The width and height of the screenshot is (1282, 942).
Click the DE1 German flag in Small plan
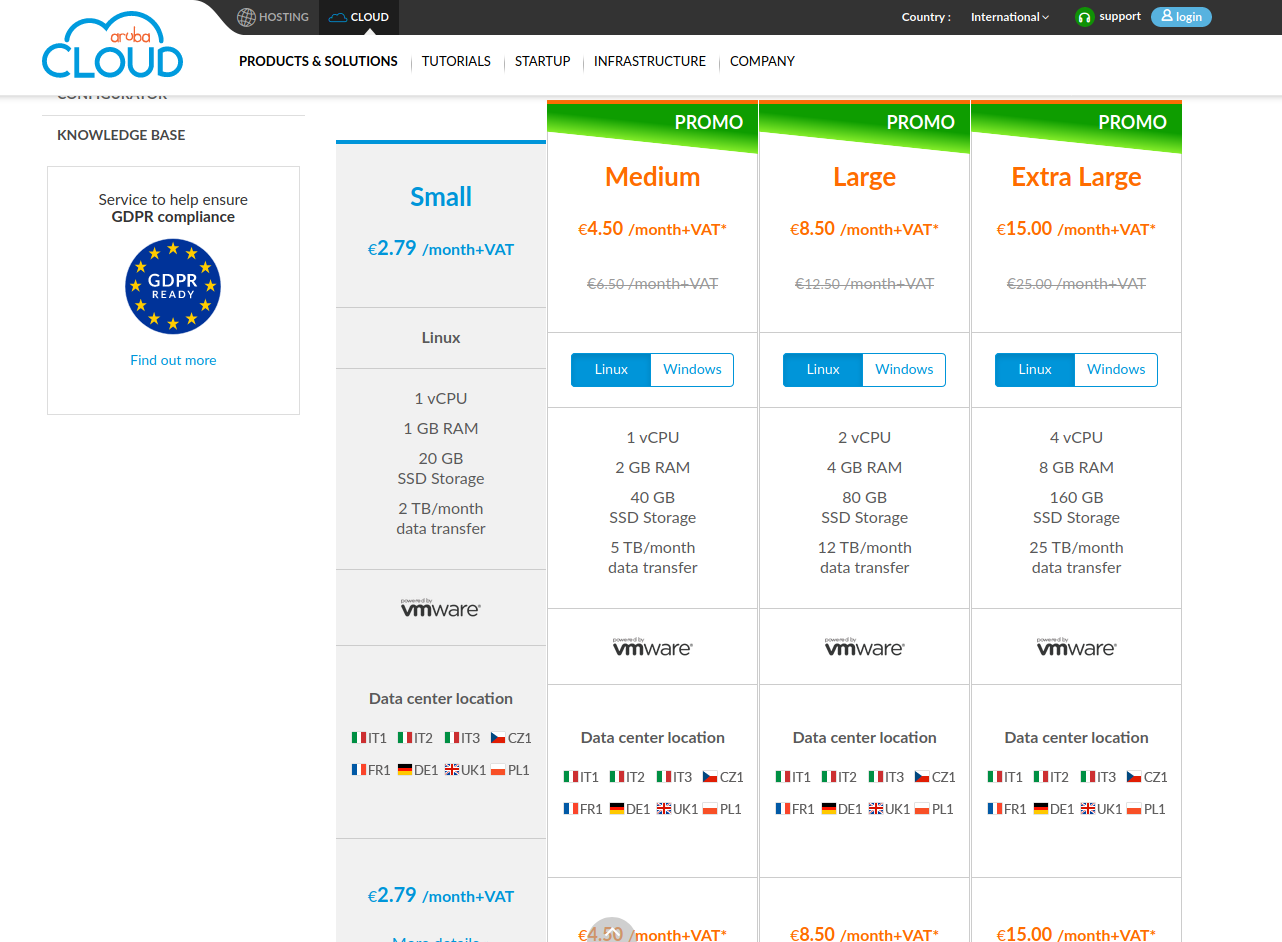(405, 770)
